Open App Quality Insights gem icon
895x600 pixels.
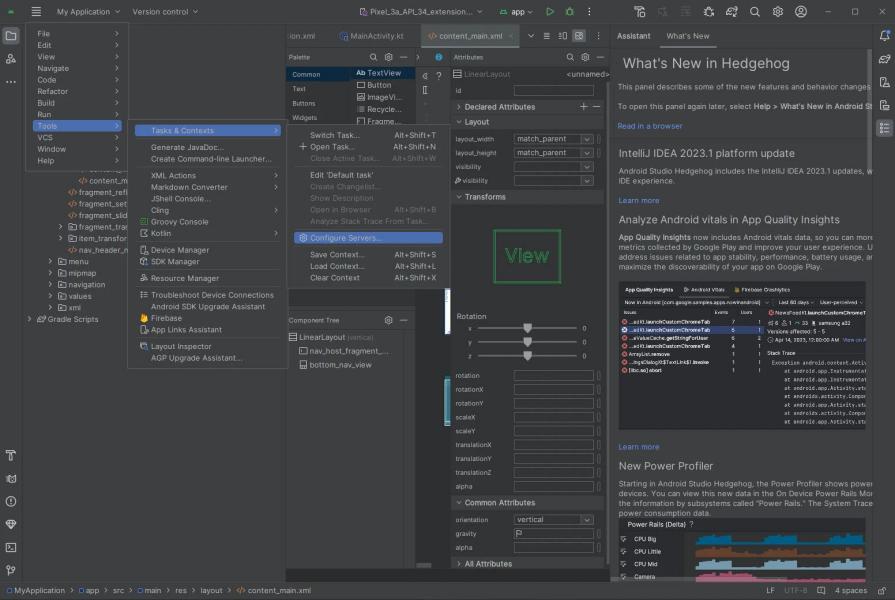tap(11, 525)
